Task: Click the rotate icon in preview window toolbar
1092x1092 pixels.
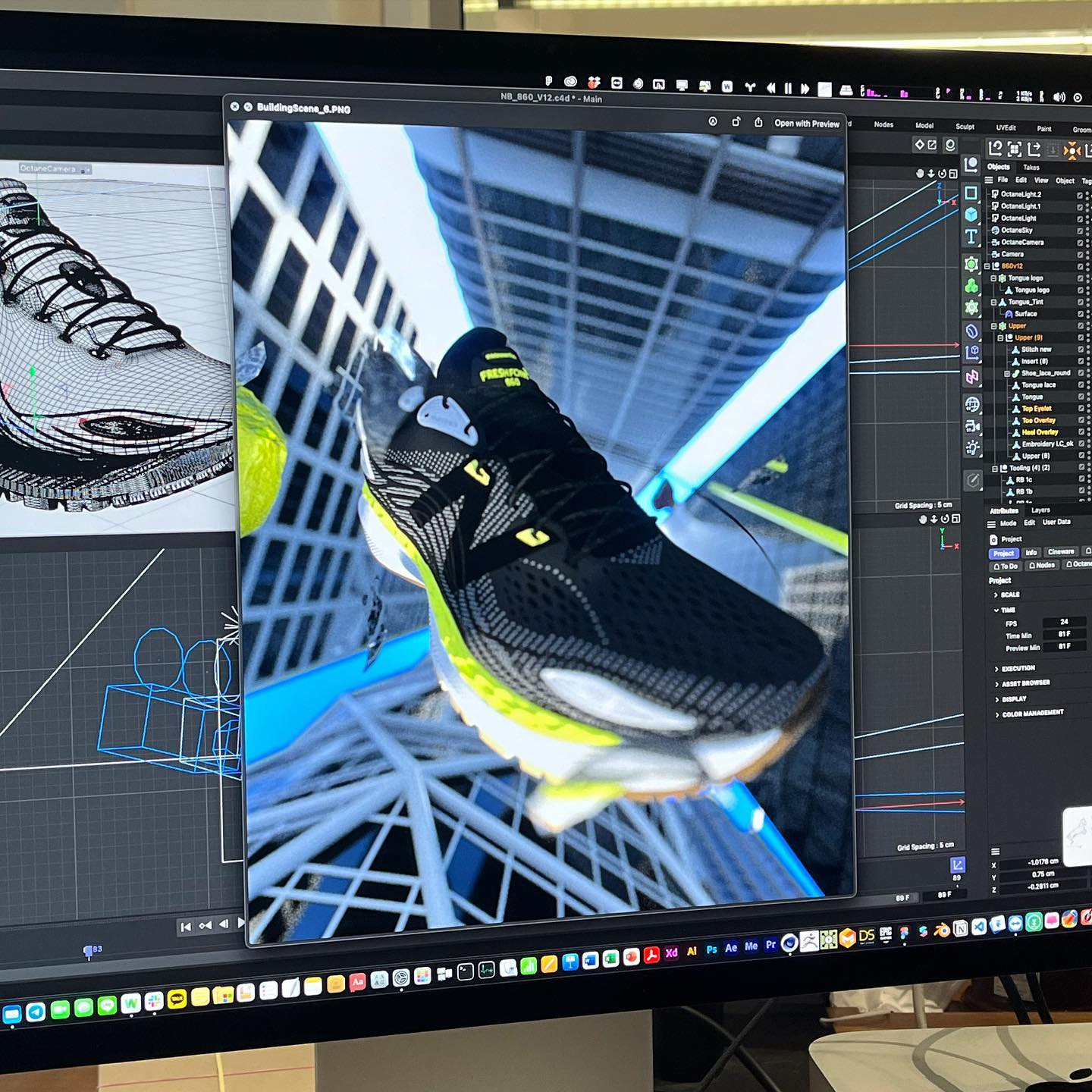Action: point(735,121)
